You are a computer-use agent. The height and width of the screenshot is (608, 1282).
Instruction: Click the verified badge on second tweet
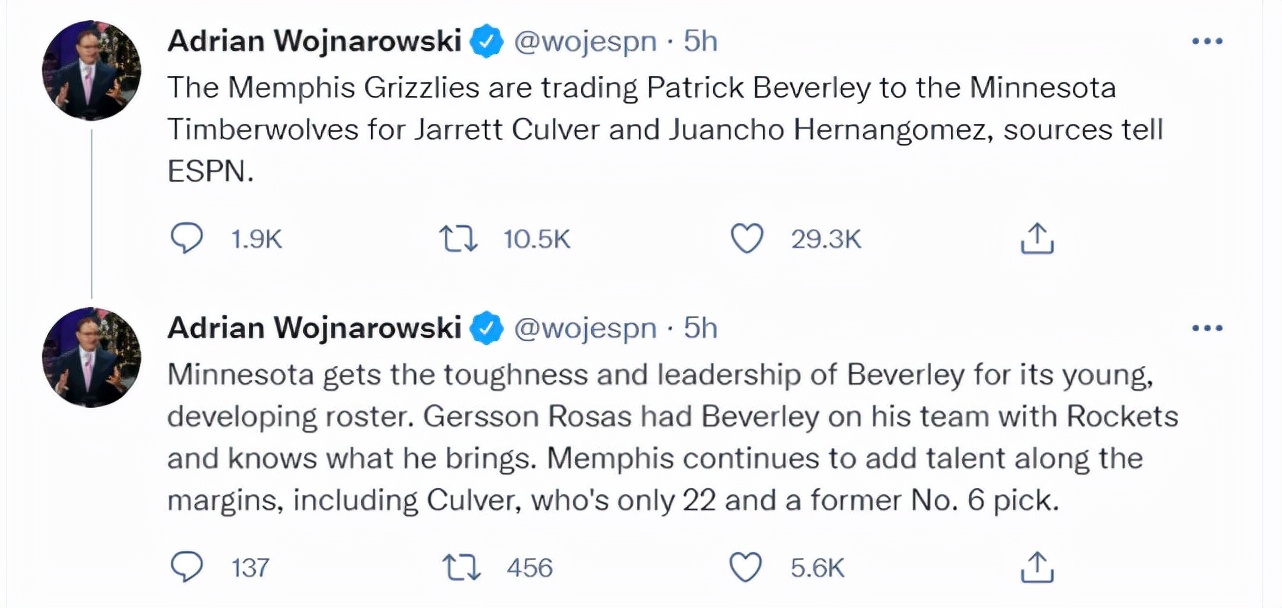tap(487, 328)
